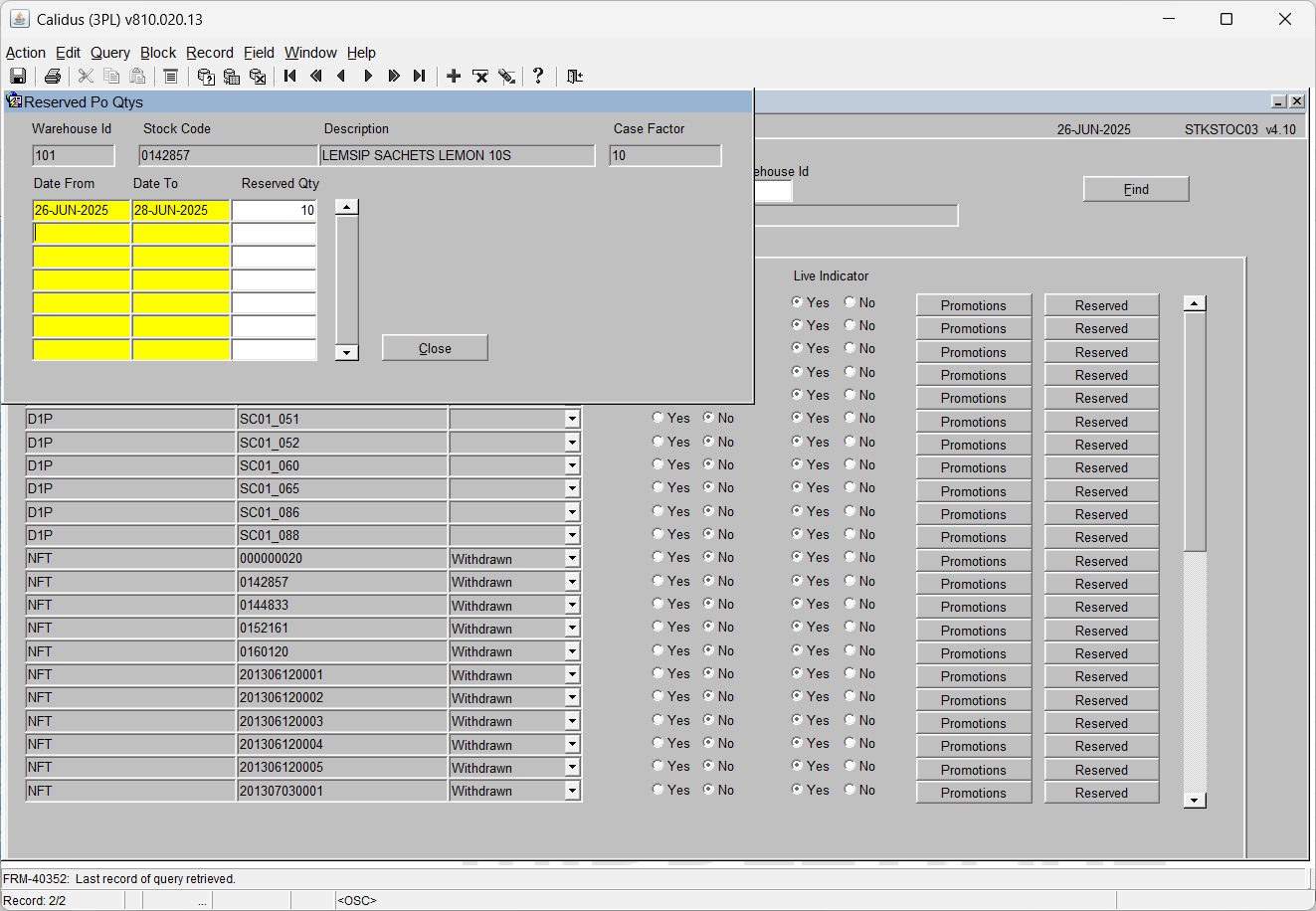Select Yes option beside 0160120 Withdrawn dropdown
The width and height of the screenshot is (1316, 911).
coord(658,650)
